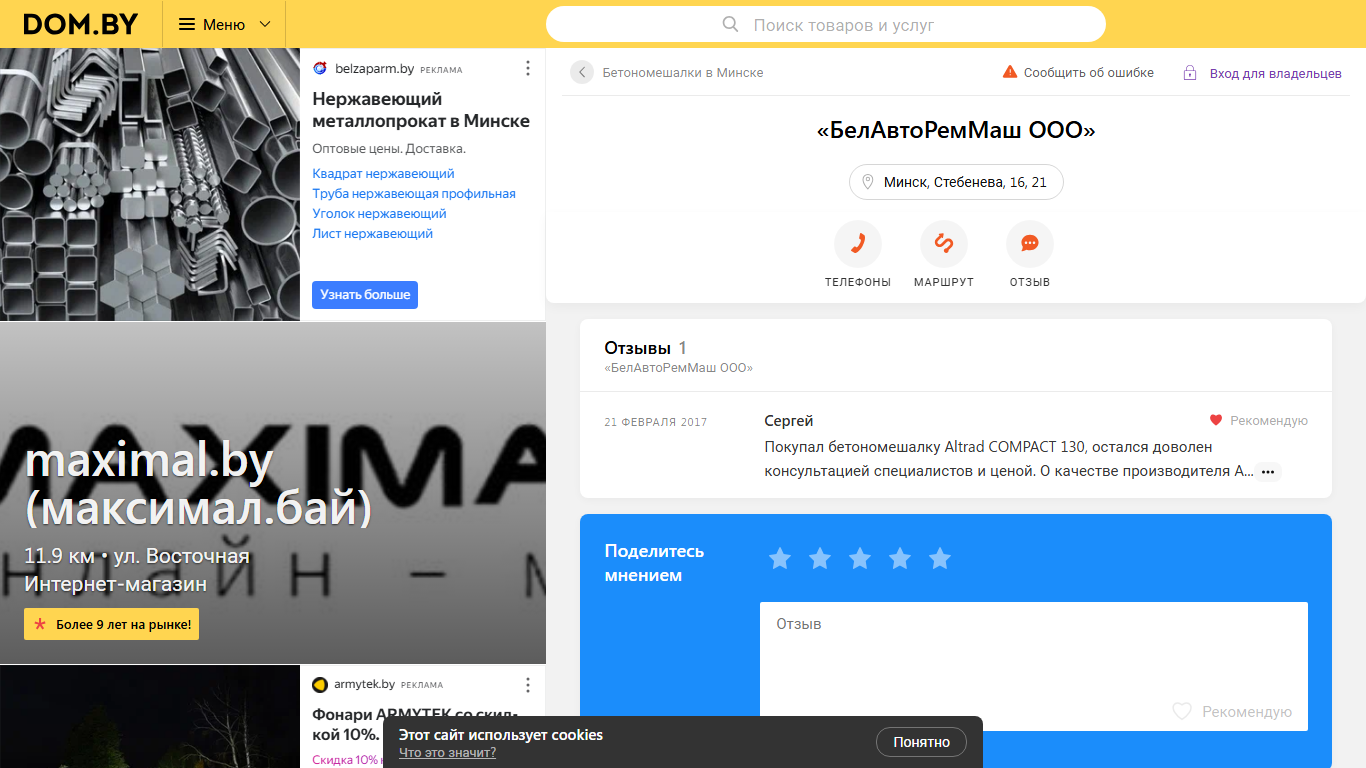
Task: Open Вход для владельцев link
Action: [1276, 73]
